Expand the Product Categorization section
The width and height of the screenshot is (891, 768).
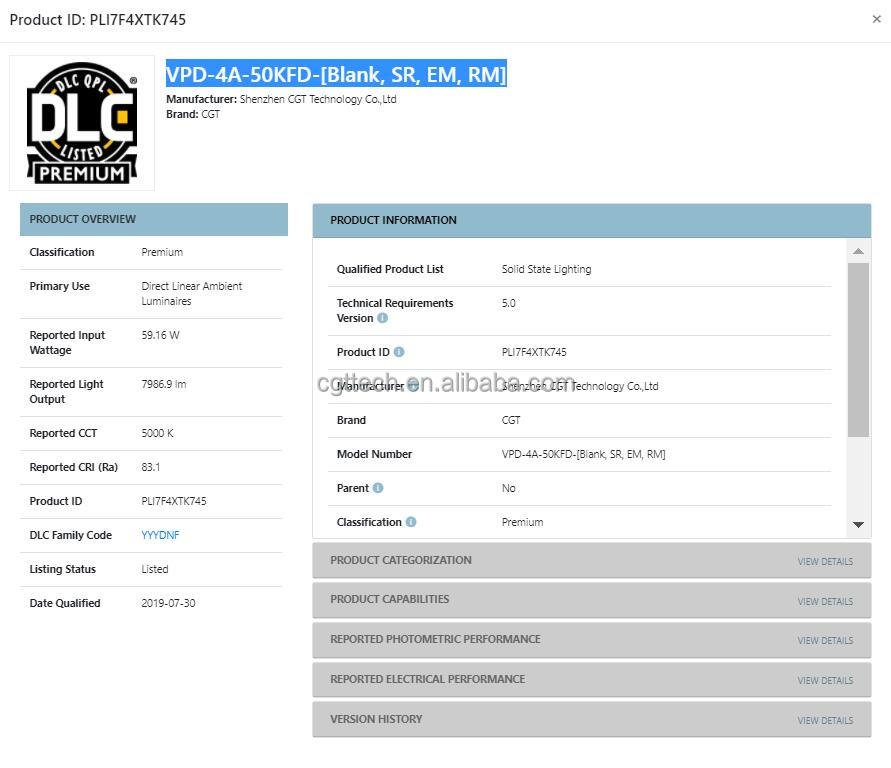tap(592, 561)
